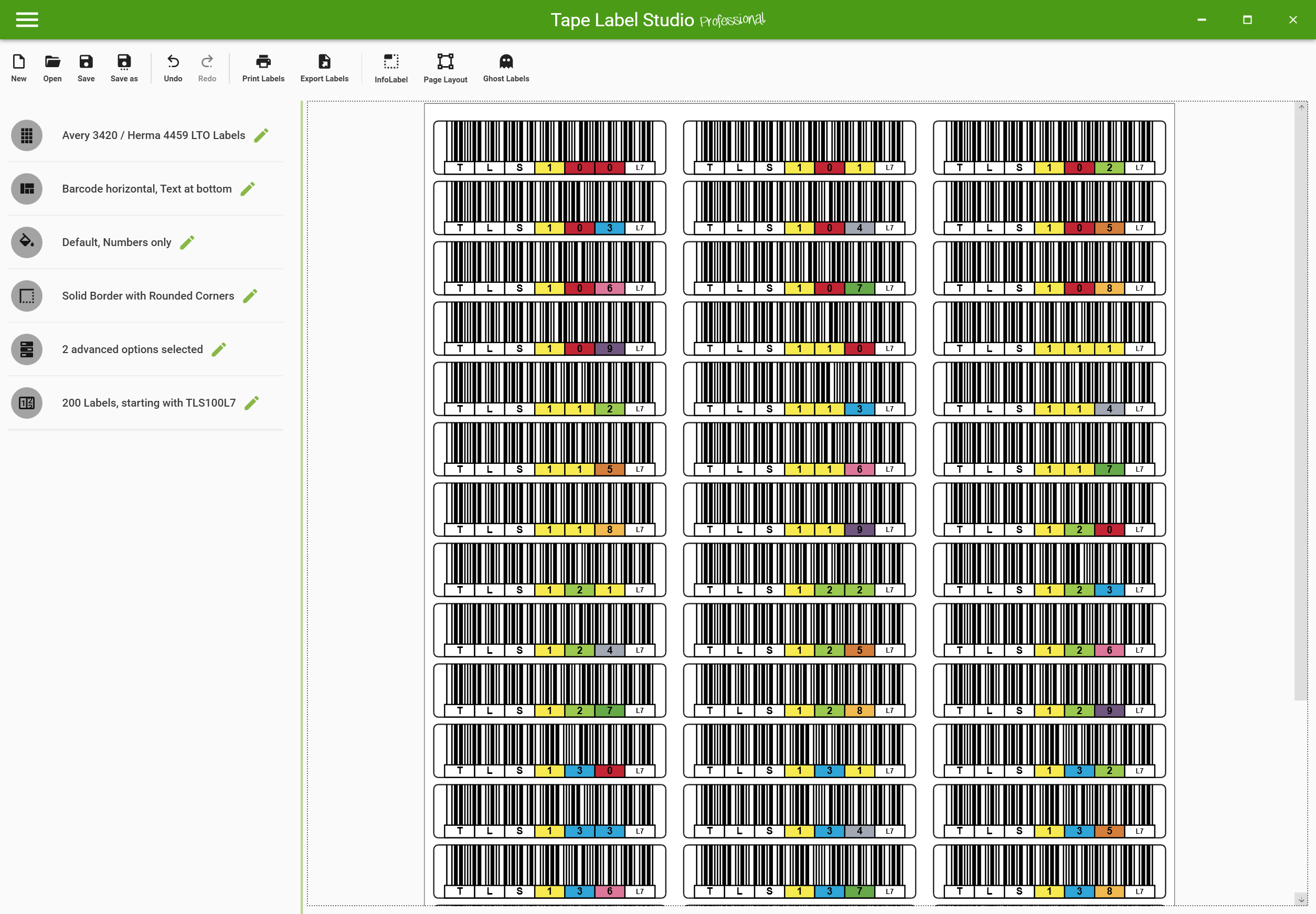The width and height of the screenshot is (1316, 914).
Task: Edit Solid Border setting with pencil
Action: (x=250, y=296)
